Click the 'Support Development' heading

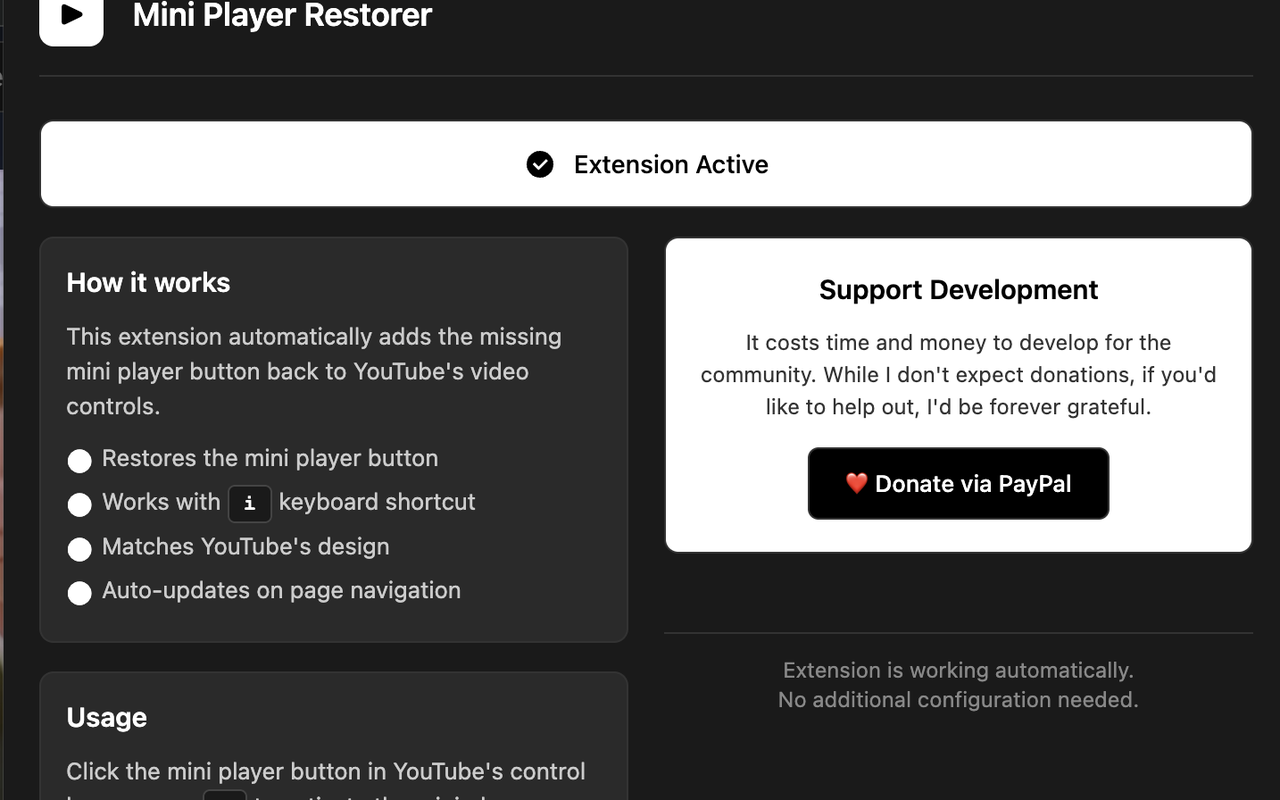958,290
